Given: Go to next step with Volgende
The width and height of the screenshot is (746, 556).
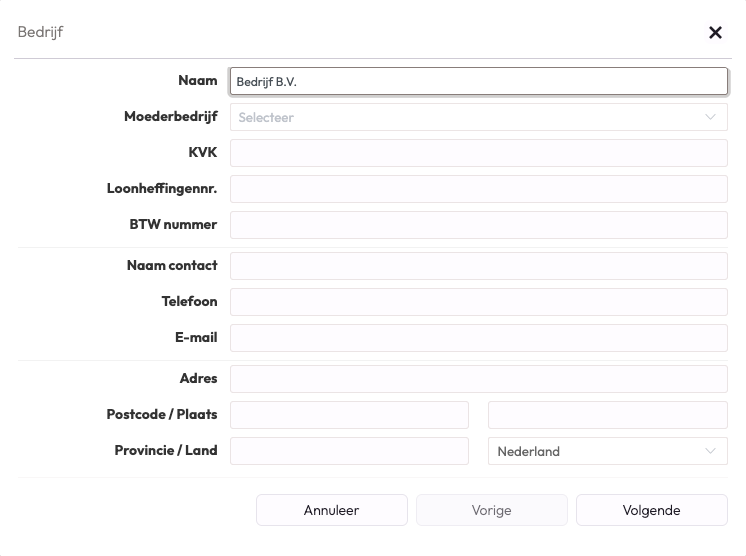Looking at the screenshot, I should (651, 510).
